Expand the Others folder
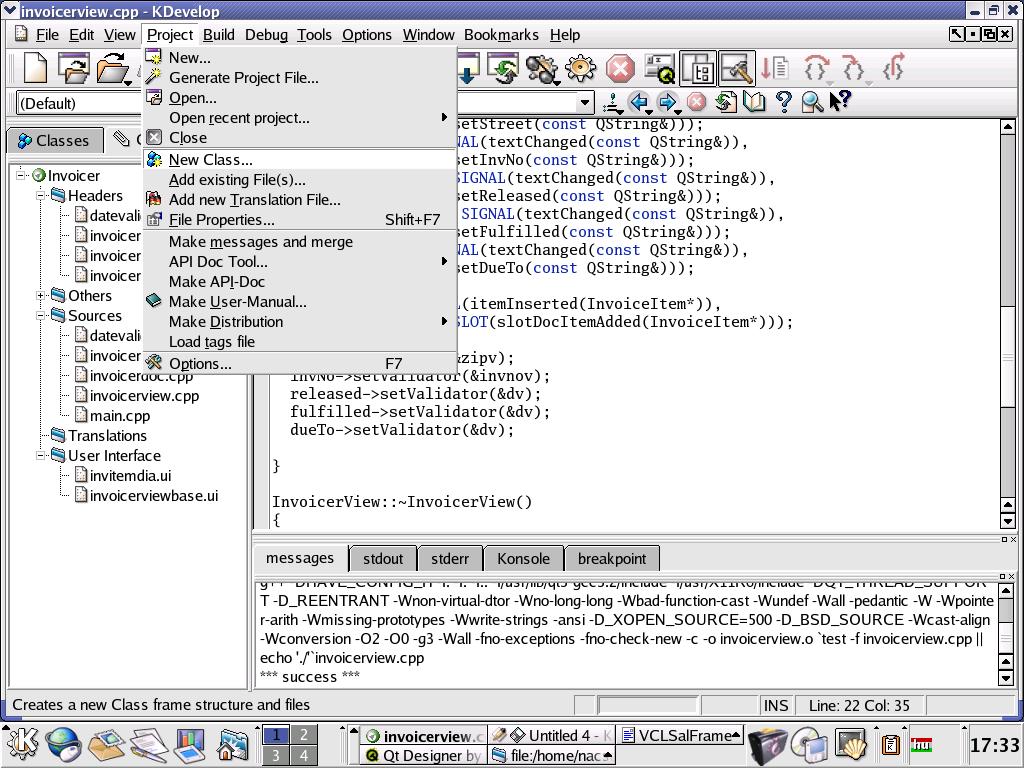The image size is (1024, 768). 40,295
